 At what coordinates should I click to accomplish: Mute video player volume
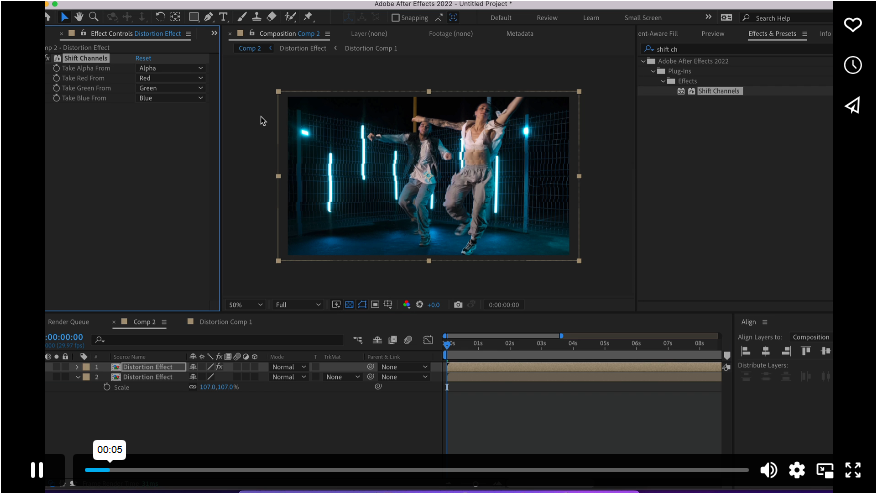(768, 470)
